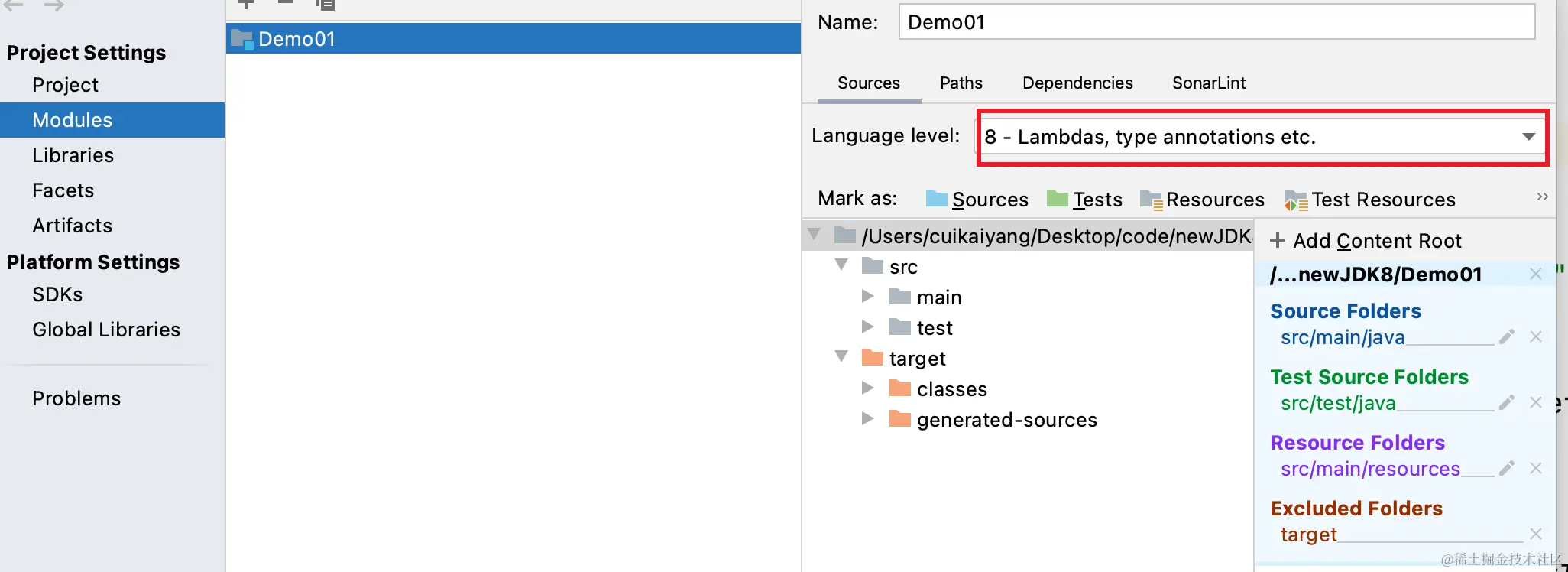Select the content root path row
Screen dimensions: 1568x572
pos(1028,236)
